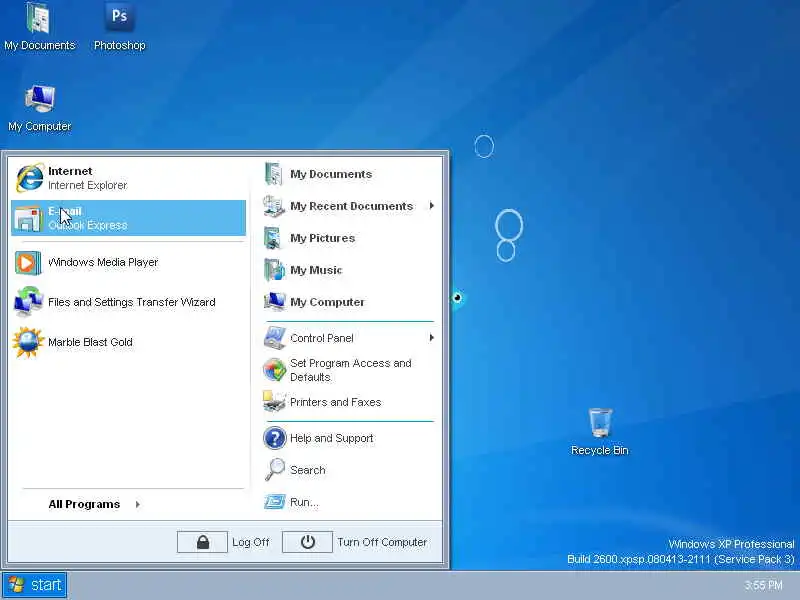Click the My Music text label

click(316, 270)
